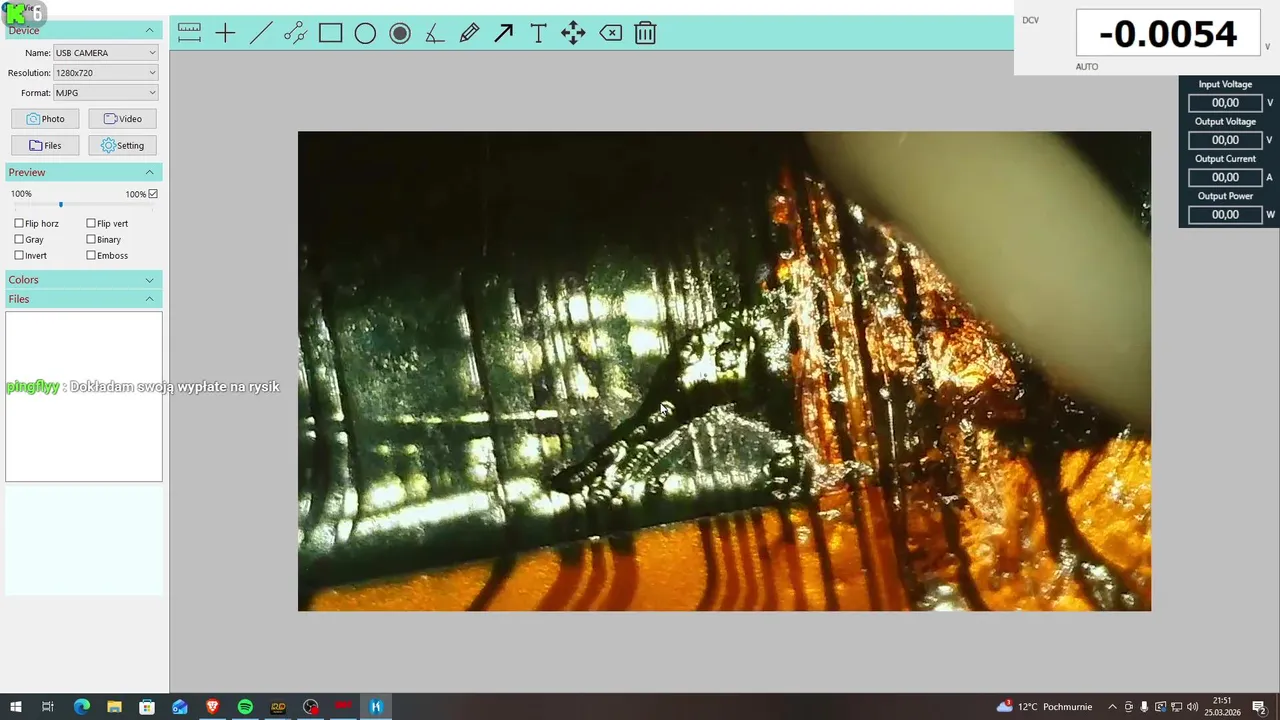This screenshot has height=720, width=1280.
Task: Click the DCV multimeter reading display
Action: pyautogui.click(x=1168, y=34)
